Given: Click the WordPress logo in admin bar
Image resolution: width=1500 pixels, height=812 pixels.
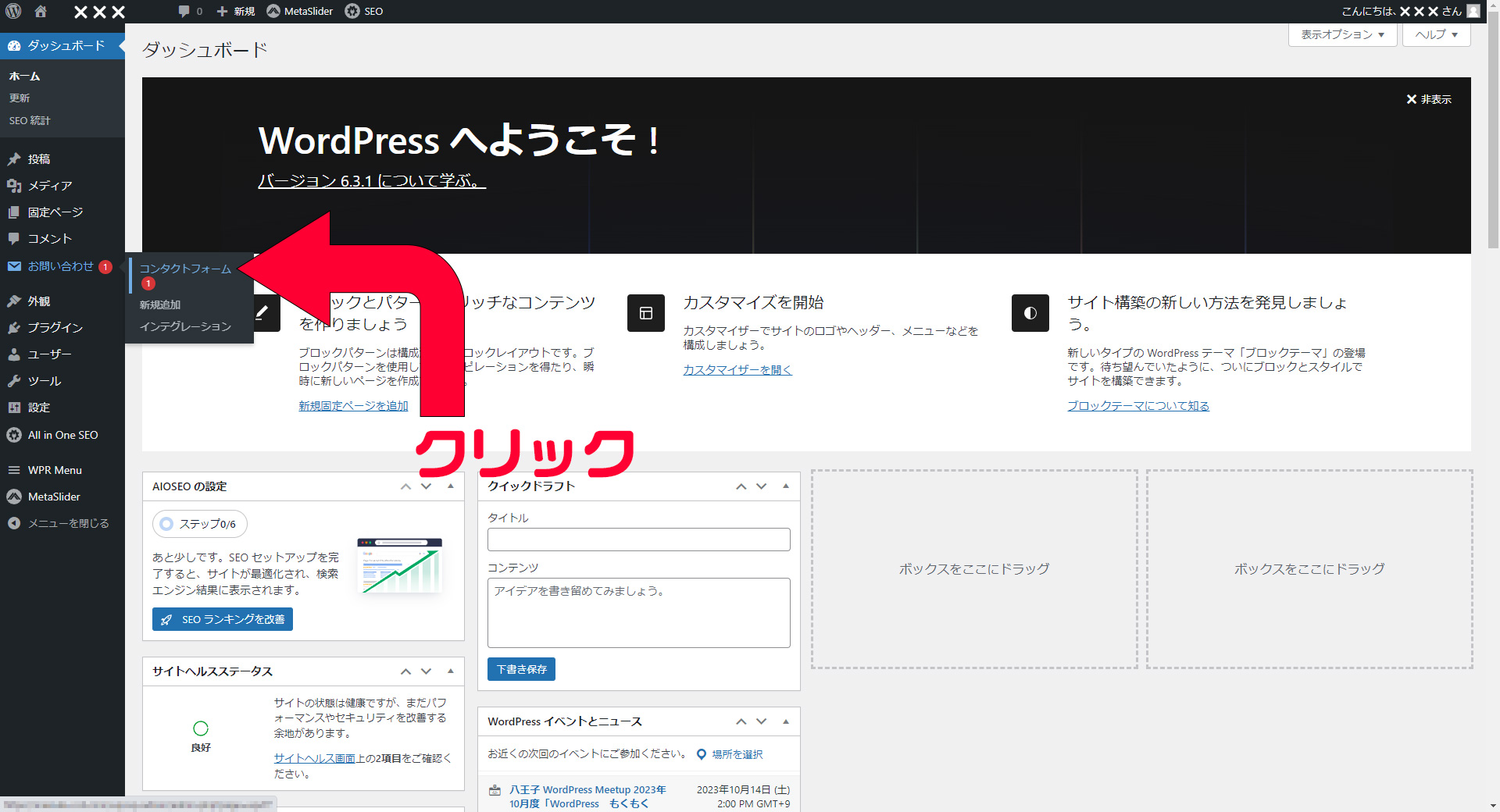Looking at the screenshot, I should (x=13, y=11).
